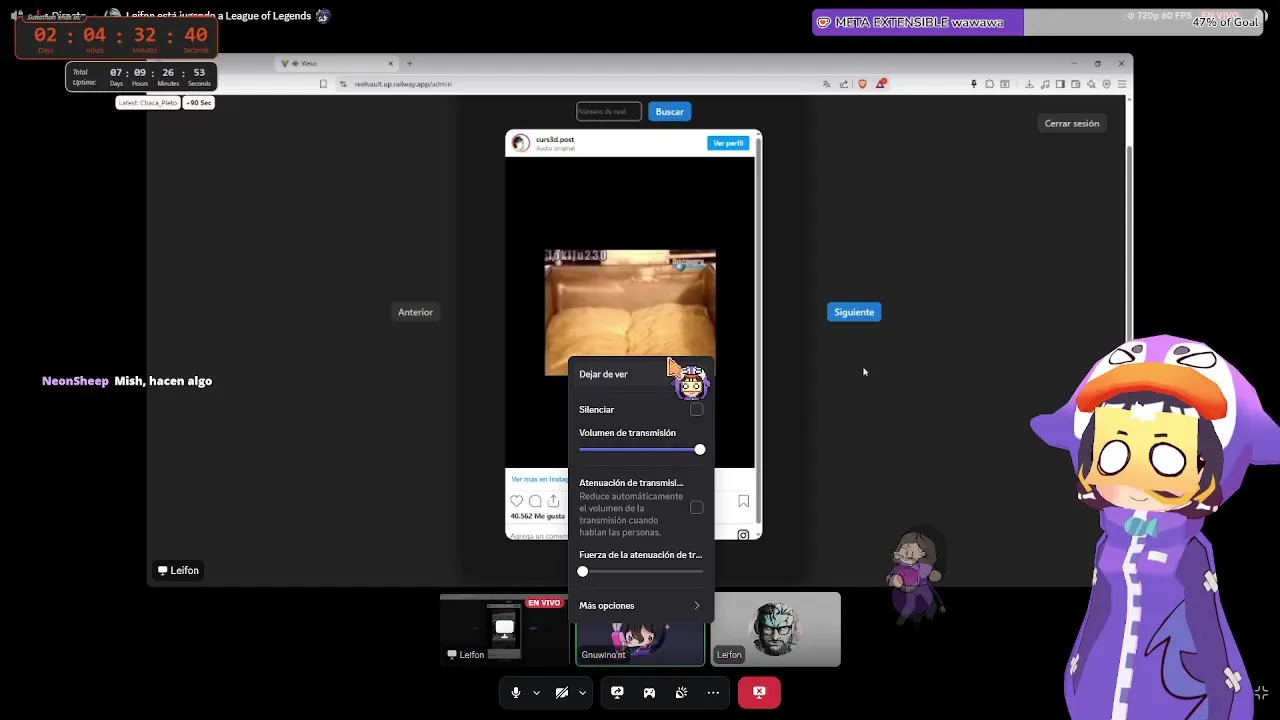Click the full-screen icon in stream corner
The image size is (1280, 720).
(x=1261, y=692)
